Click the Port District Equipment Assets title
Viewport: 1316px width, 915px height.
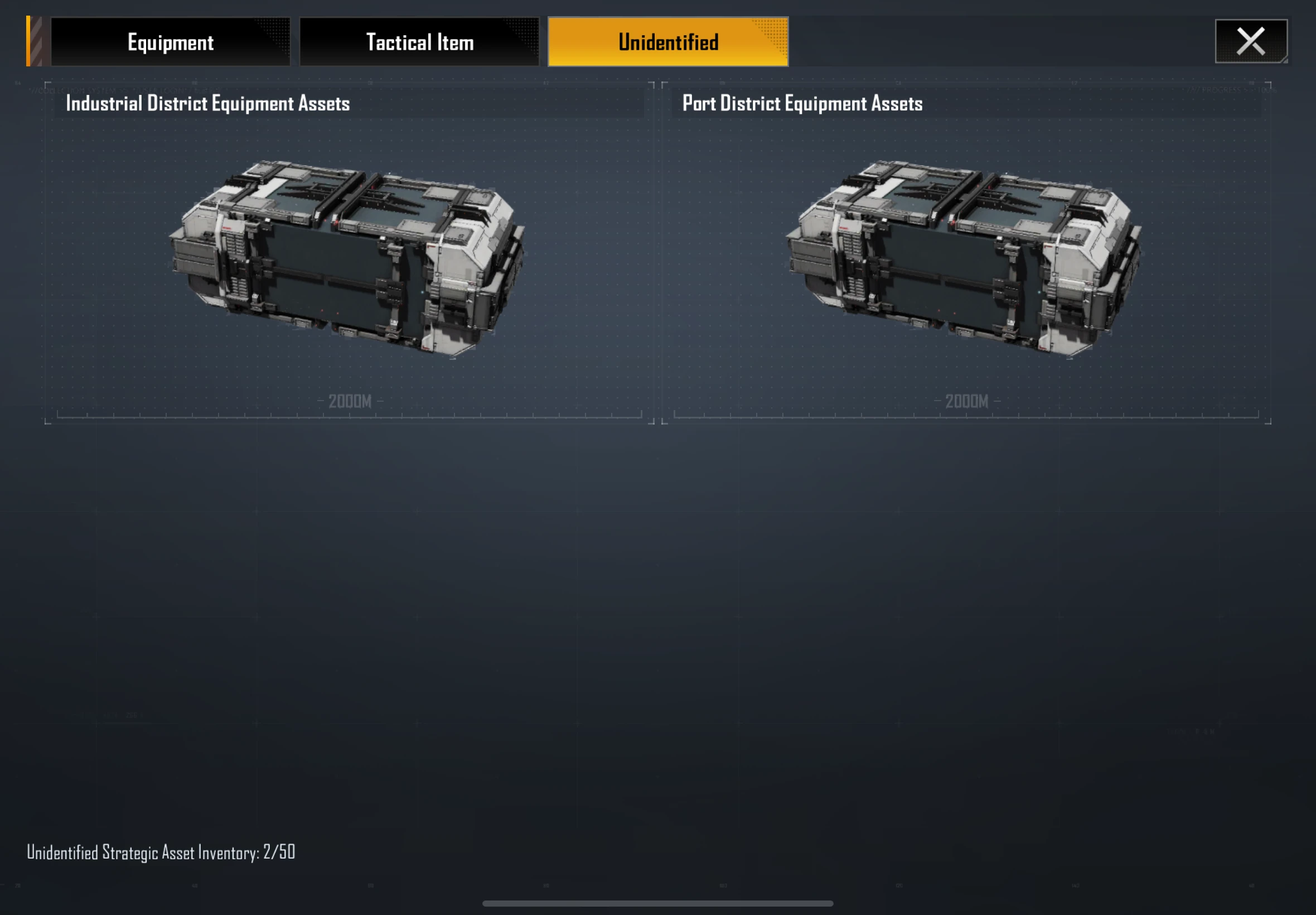(x=802, y=104)
